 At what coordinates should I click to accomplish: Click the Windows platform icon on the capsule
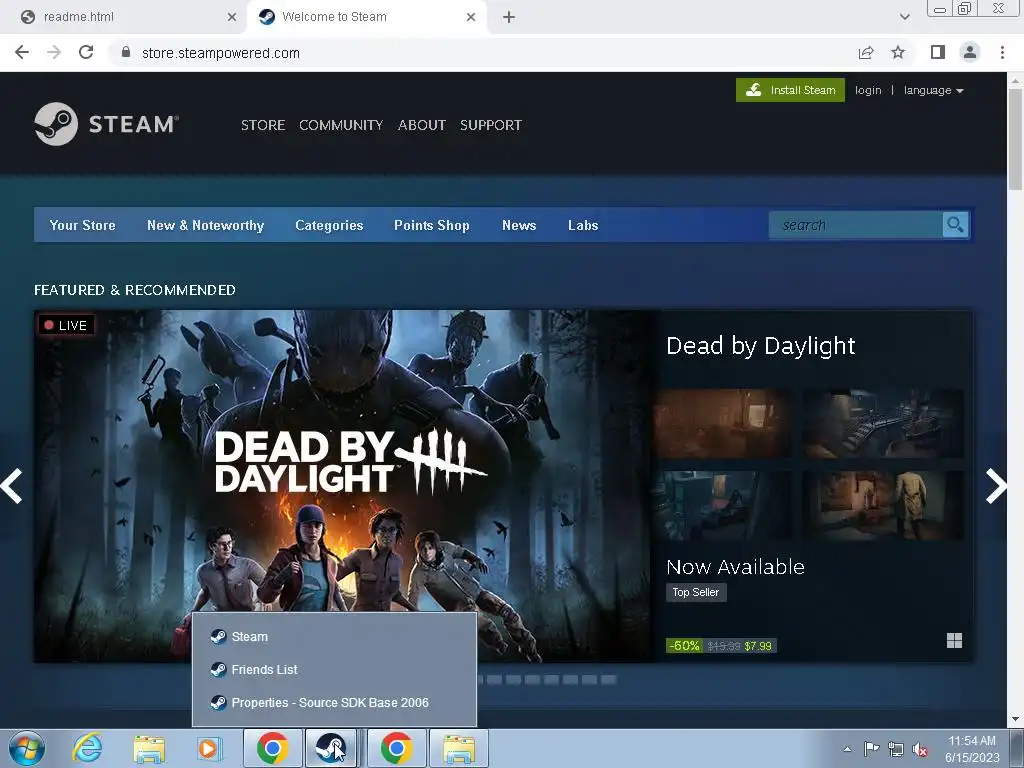click(954, 641)
